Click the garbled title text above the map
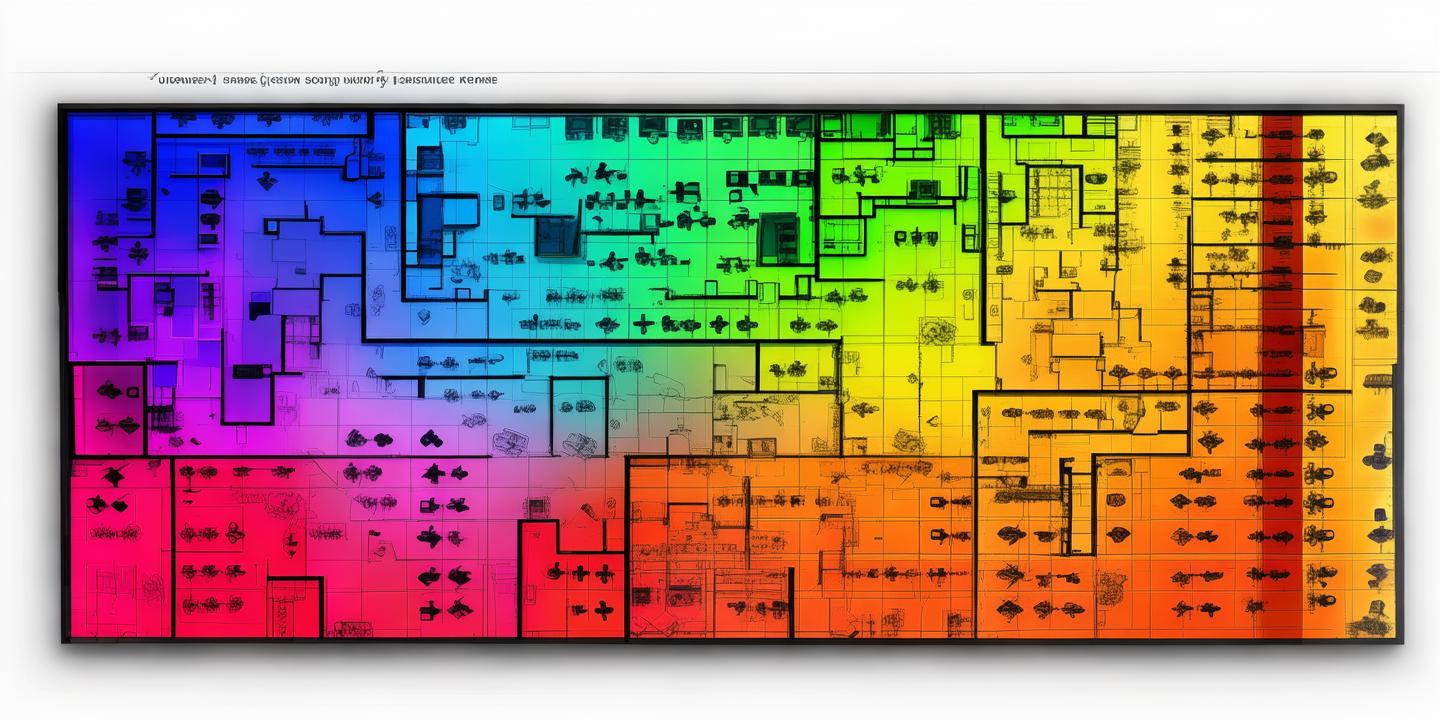 [x=322, y=79]
